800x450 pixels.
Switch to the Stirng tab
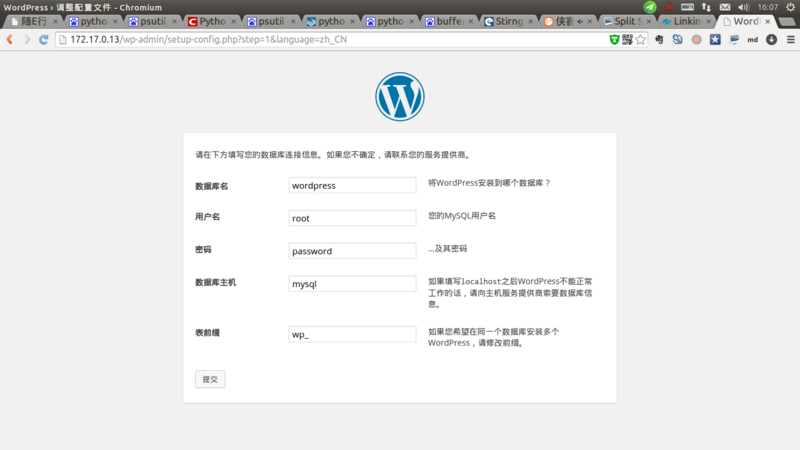pyautogui.click(x=507, y=21)
